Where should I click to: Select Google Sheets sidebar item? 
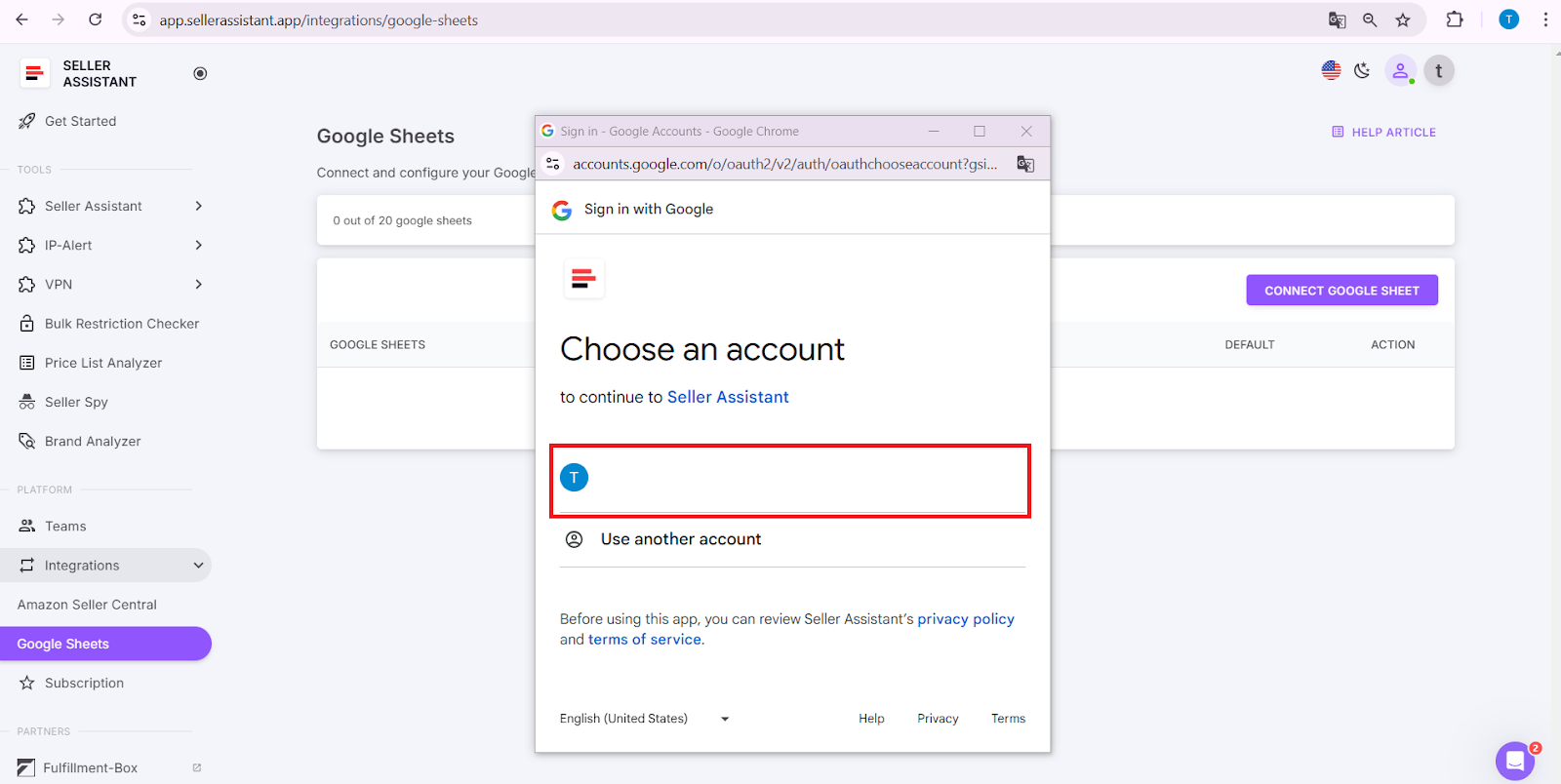click(x=105, y=644)
